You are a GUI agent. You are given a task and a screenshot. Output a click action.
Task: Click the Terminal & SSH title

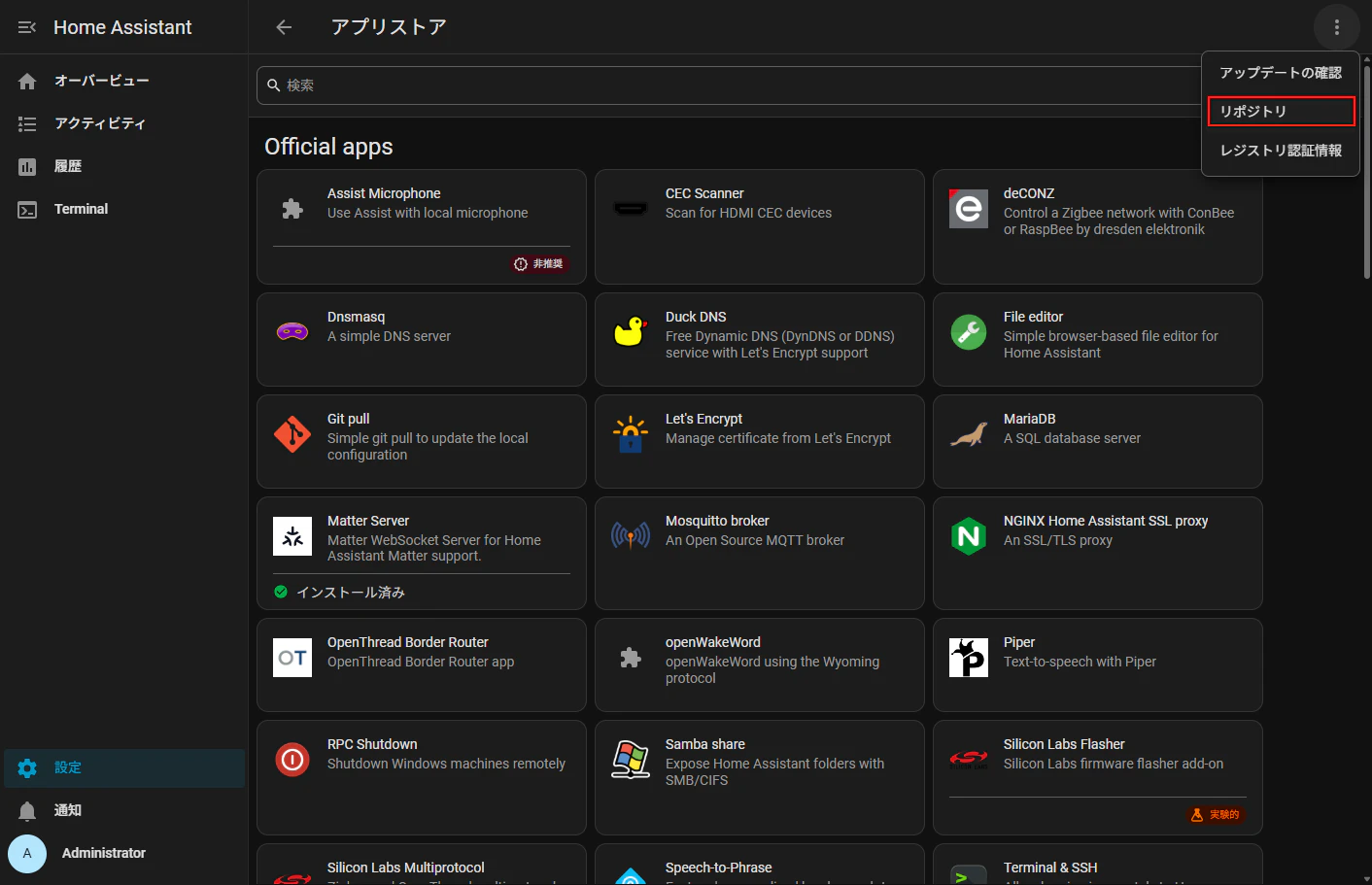coord(1050,868)
